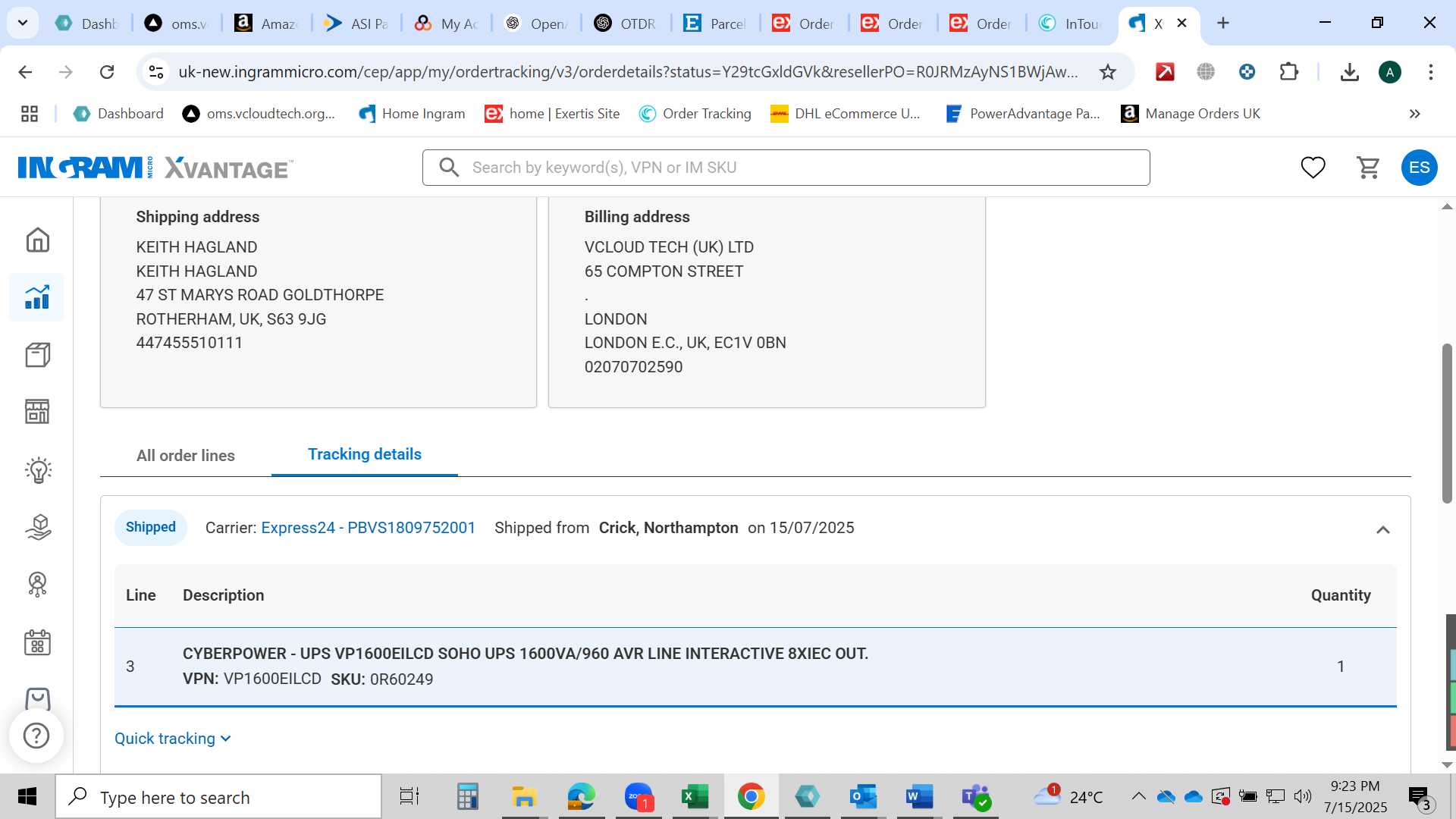Click the Shipped status badge
The height and width of the screenshot is (819, 1456).
click(150, 528)
